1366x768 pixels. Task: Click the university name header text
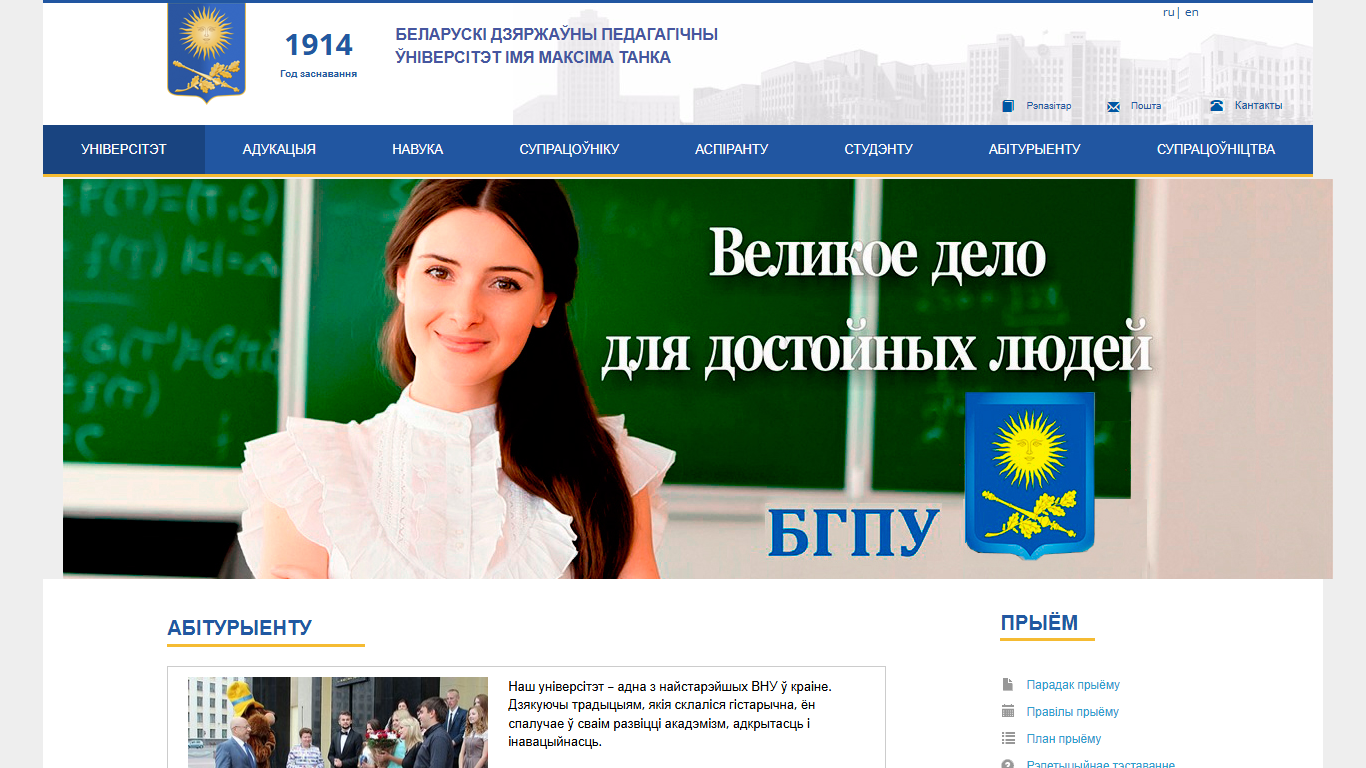click(556, 46)
